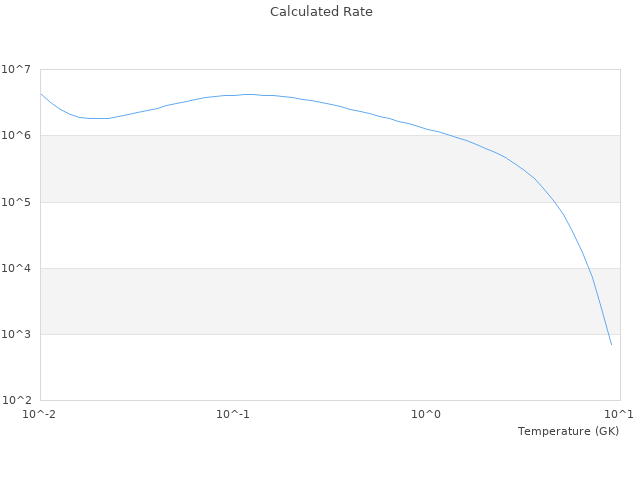640x480 pixels.
Task: Click the 10^7 y-axis tick label
Action: [16, 69]
